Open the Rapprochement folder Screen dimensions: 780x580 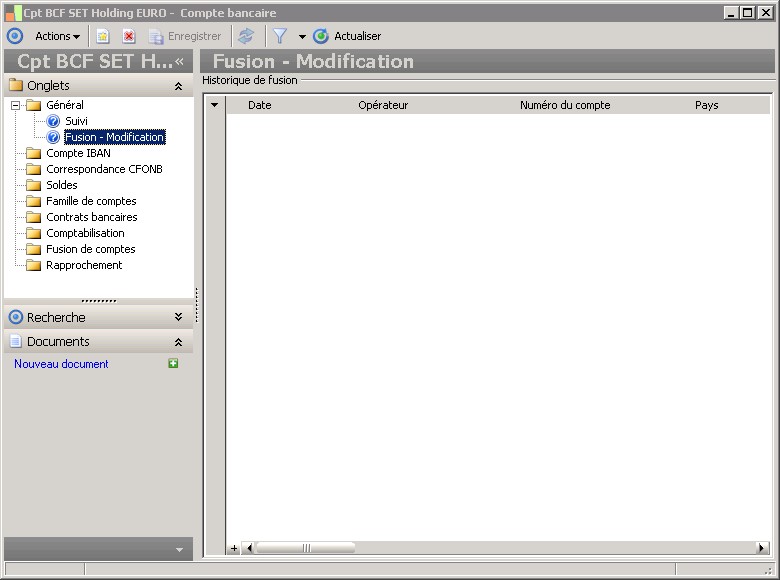tap(84, 265)
